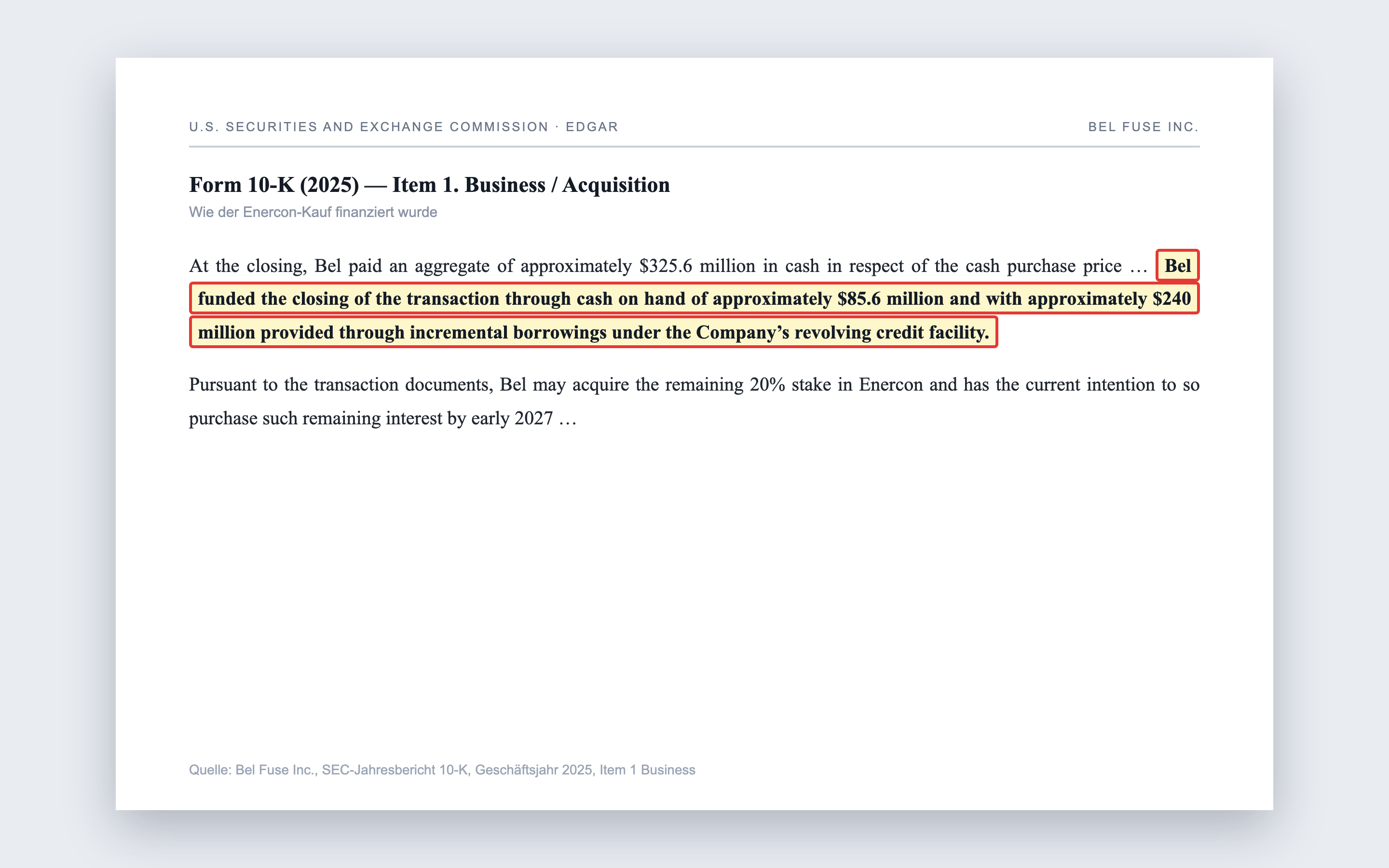
Task: Click 'Geschäftsjahr 2025' in the footer
Action: click(533, 770)
